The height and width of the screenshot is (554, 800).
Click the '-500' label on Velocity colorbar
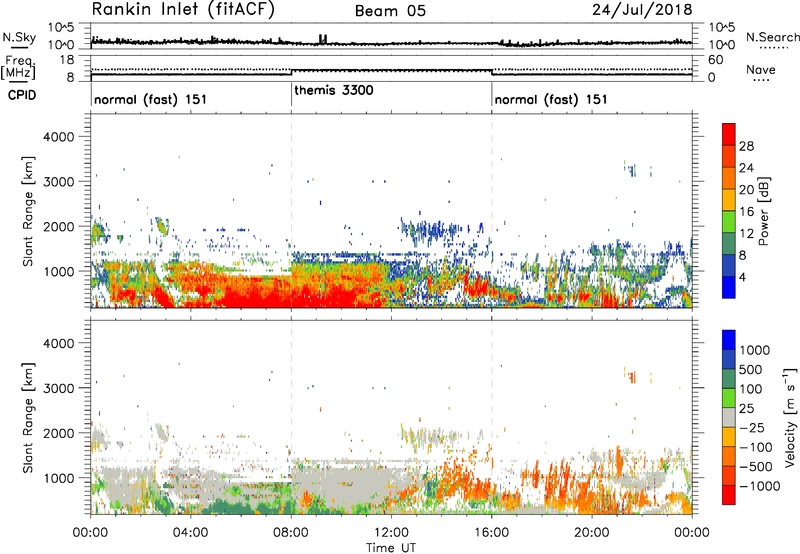coord(756,466)
